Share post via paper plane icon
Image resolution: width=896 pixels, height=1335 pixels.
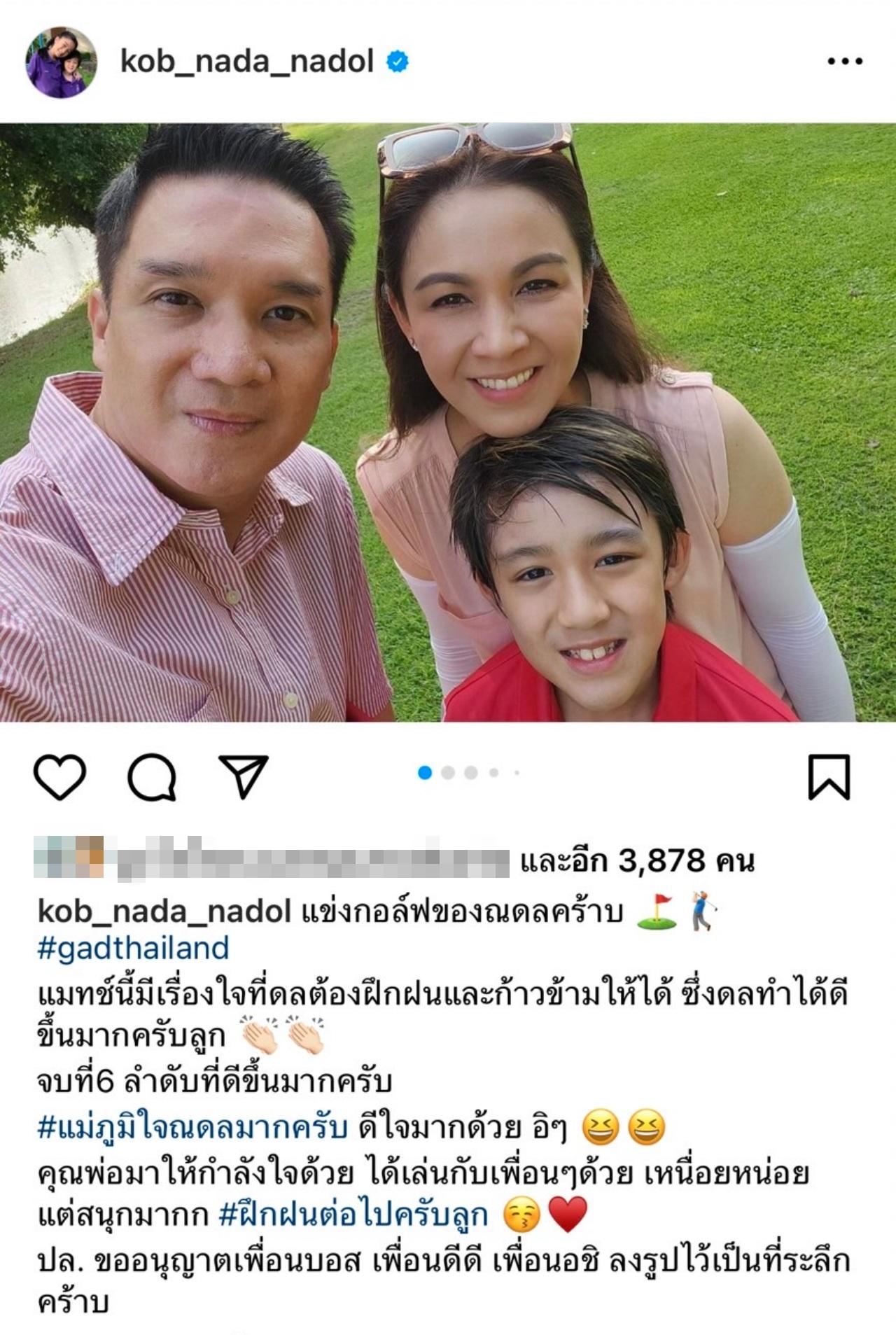244,776
